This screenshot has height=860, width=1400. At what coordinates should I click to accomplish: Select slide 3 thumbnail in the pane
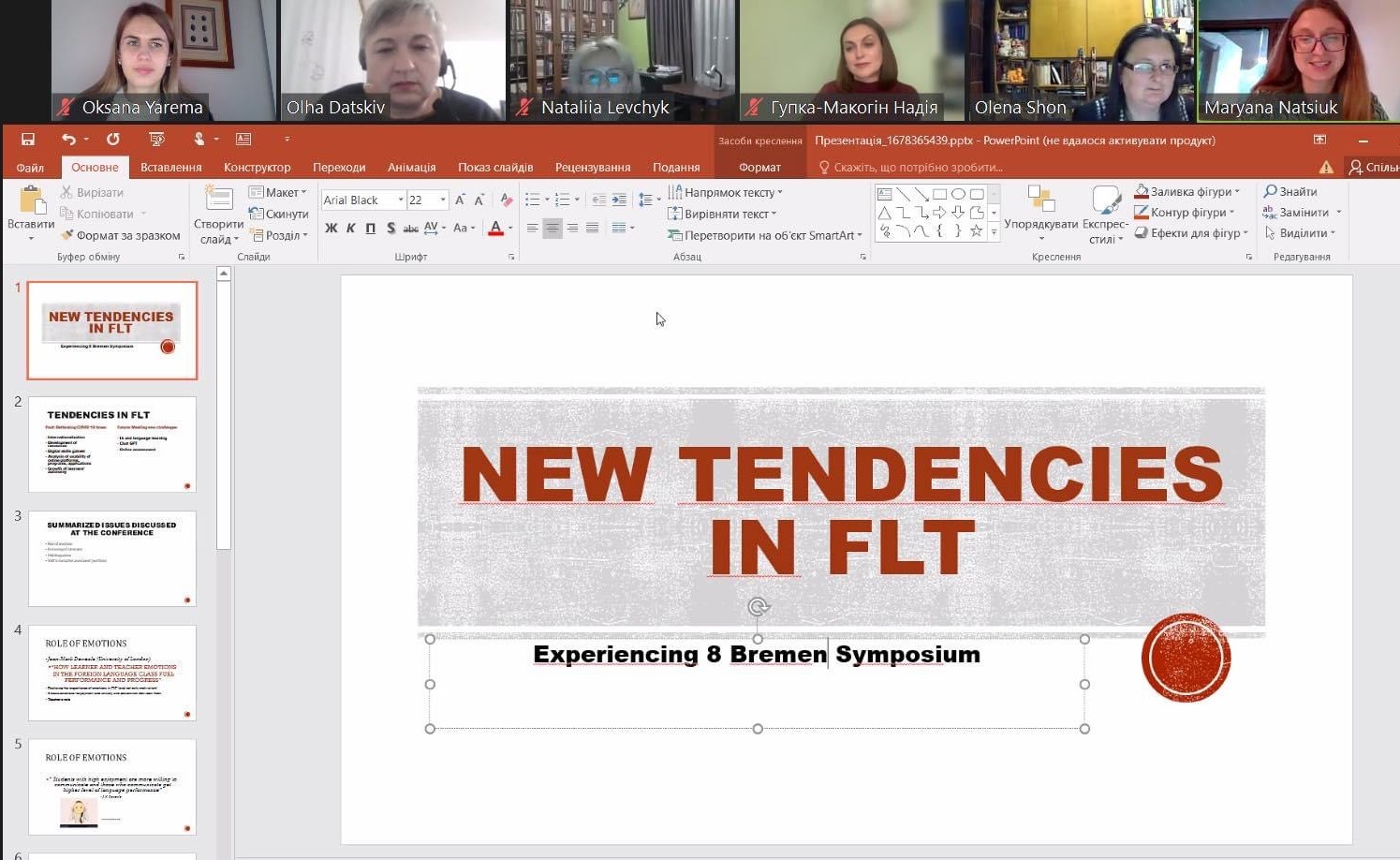coord(111,558)
